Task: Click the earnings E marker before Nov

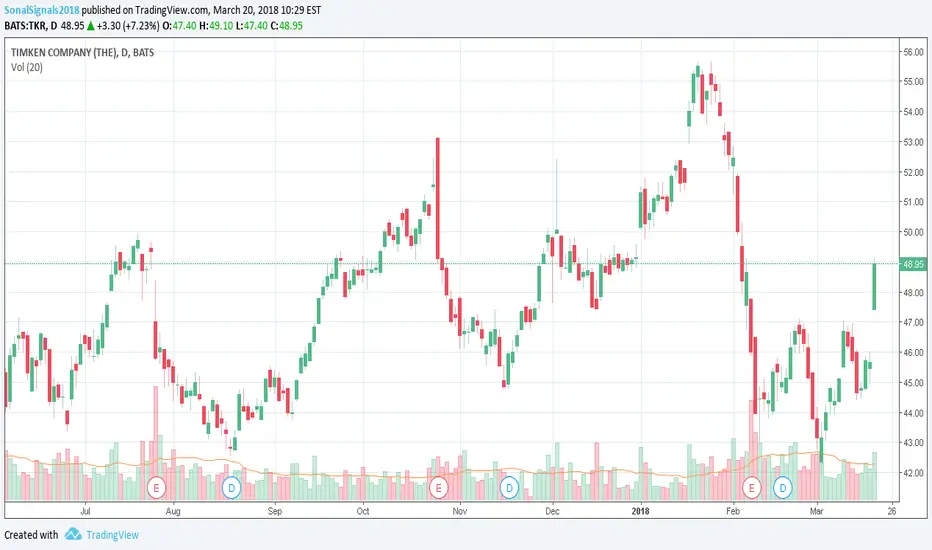Action: coord(439,488)
